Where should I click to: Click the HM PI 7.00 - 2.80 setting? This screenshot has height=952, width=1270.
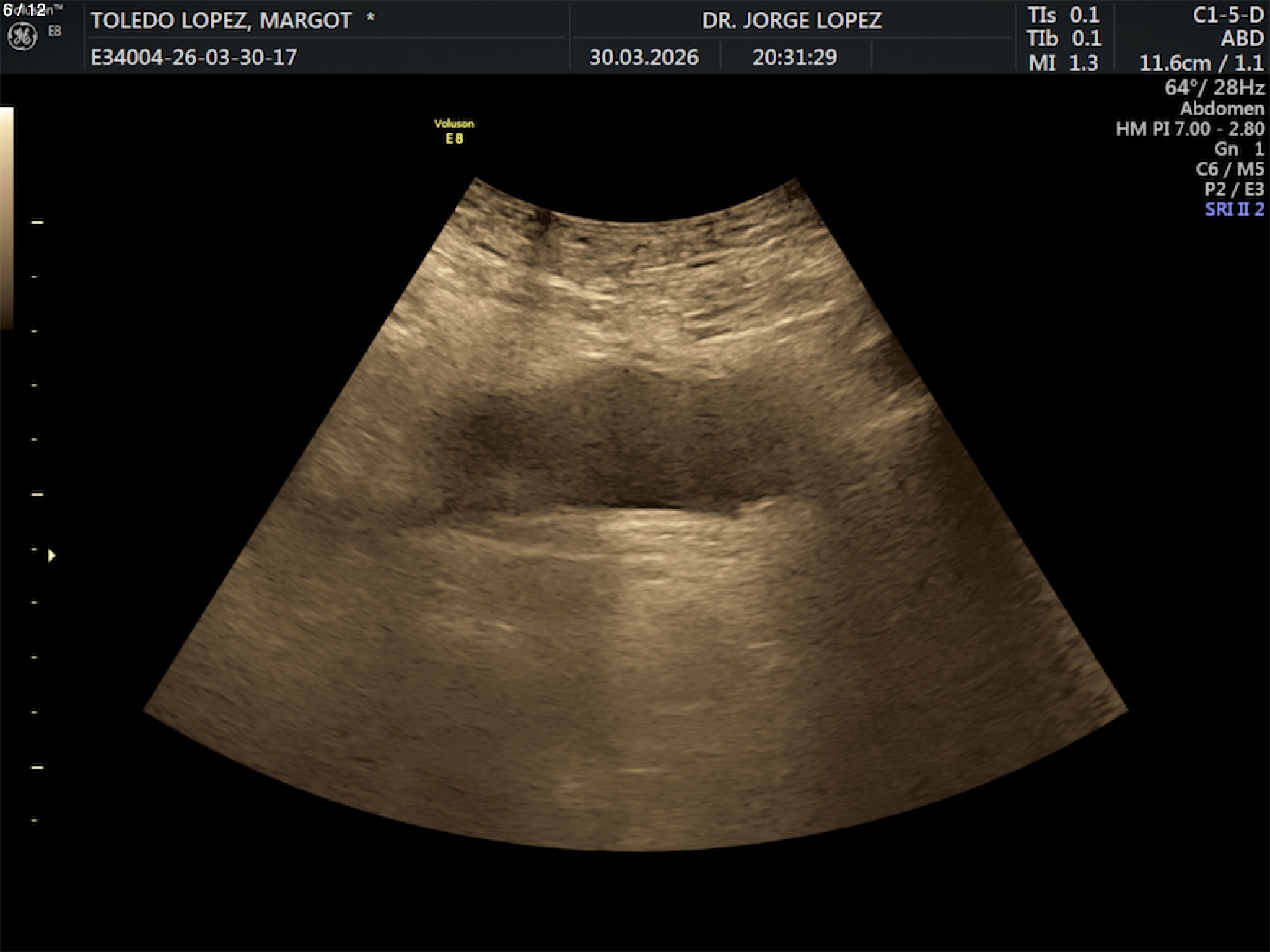[x=1189, y=128]
